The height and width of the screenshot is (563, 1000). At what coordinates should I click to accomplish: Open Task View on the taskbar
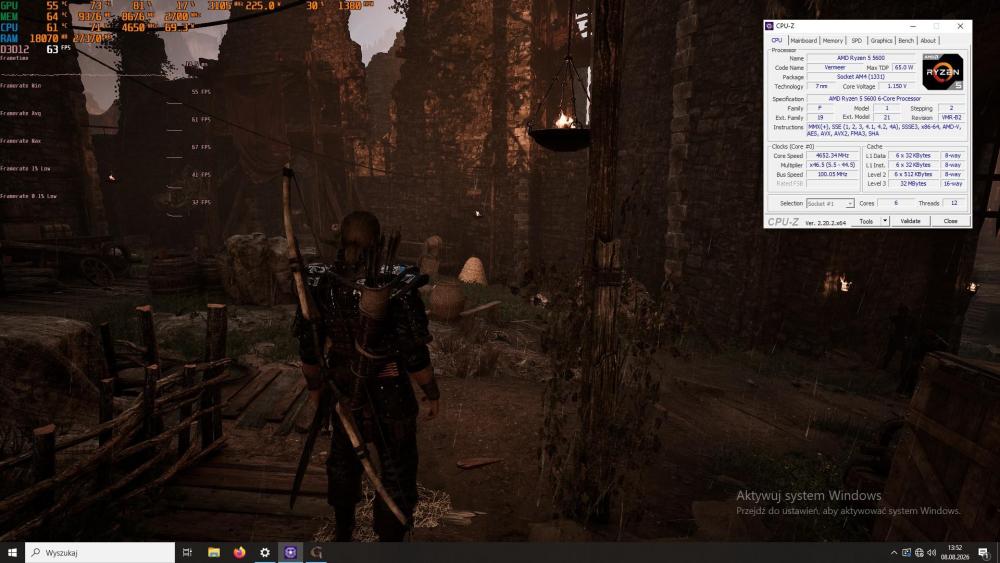click(x=187, y=552)
